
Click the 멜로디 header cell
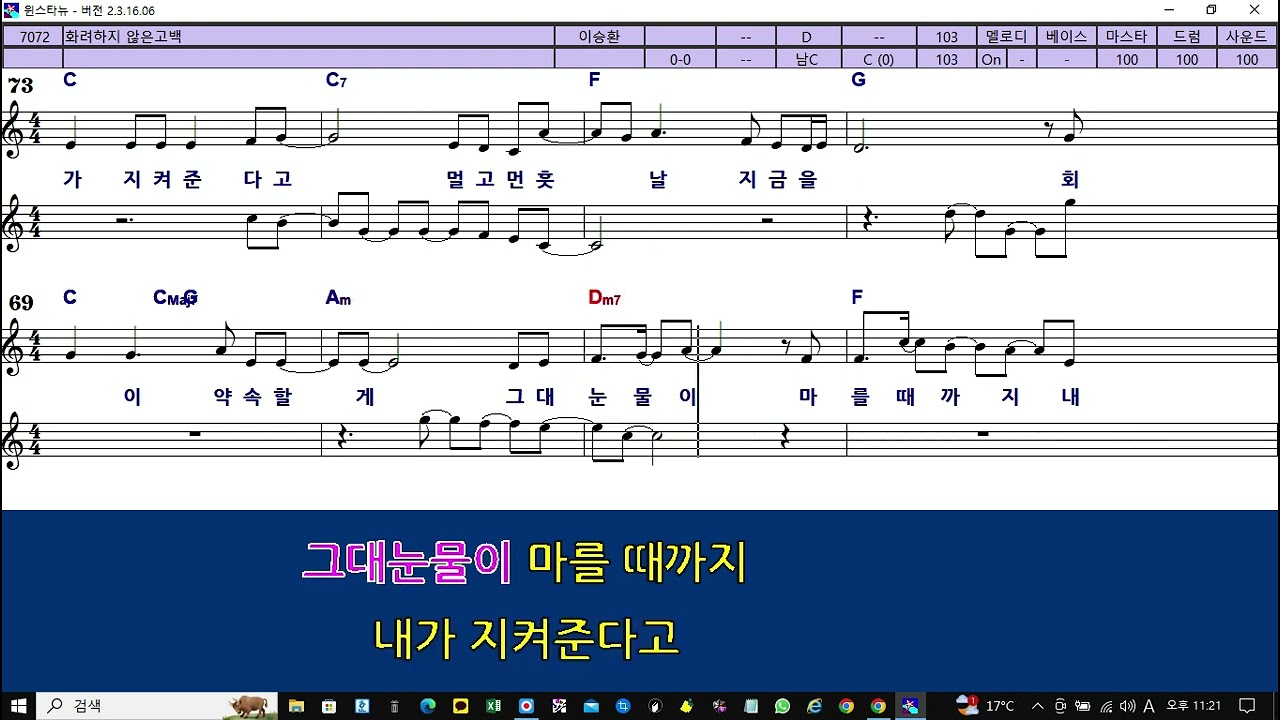pos(1006,36)
